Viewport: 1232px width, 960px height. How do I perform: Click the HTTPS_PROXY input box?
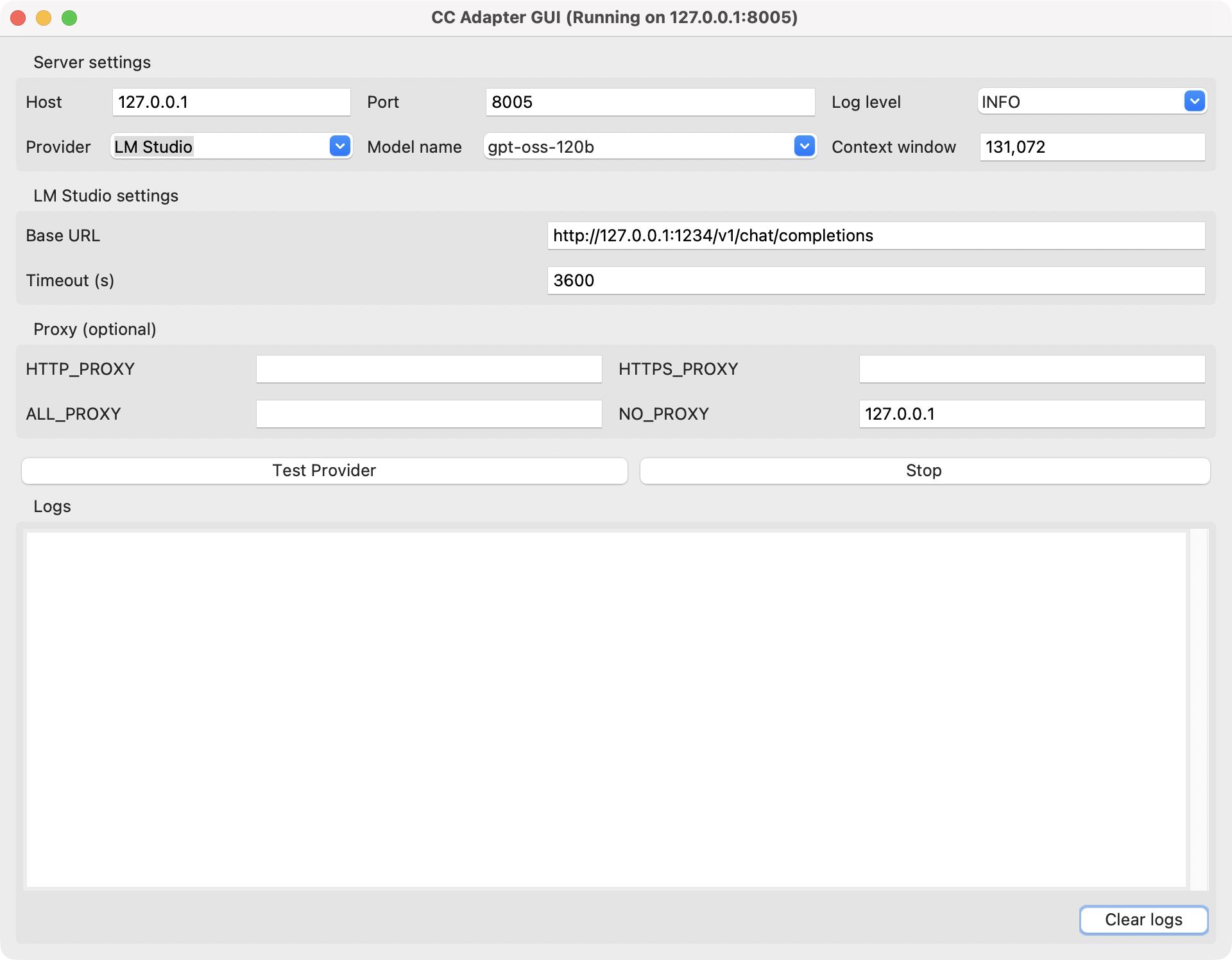pos(1031,369)
